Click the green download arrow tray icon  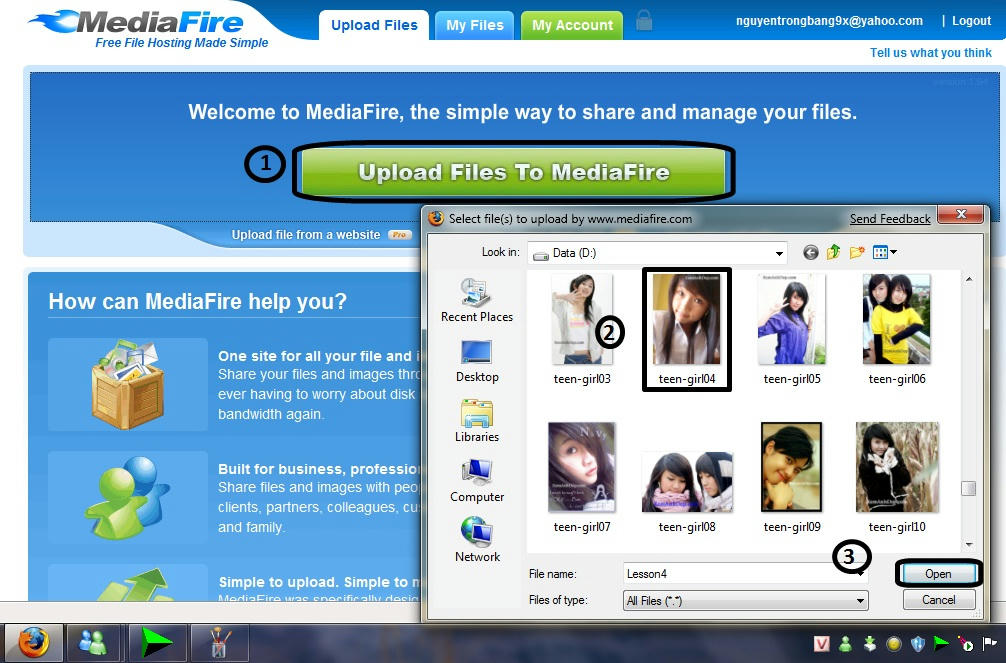(x=869, y=644)
